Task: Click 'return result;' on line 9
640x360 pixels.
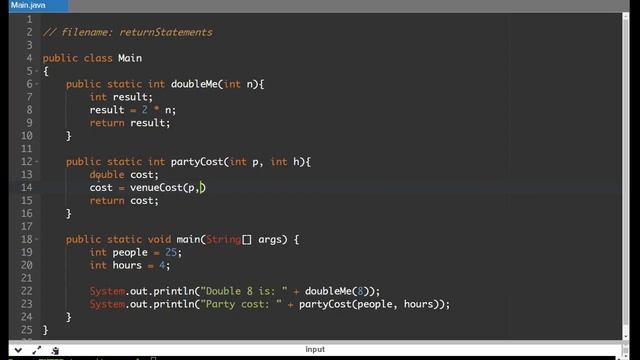Action: 130,123
